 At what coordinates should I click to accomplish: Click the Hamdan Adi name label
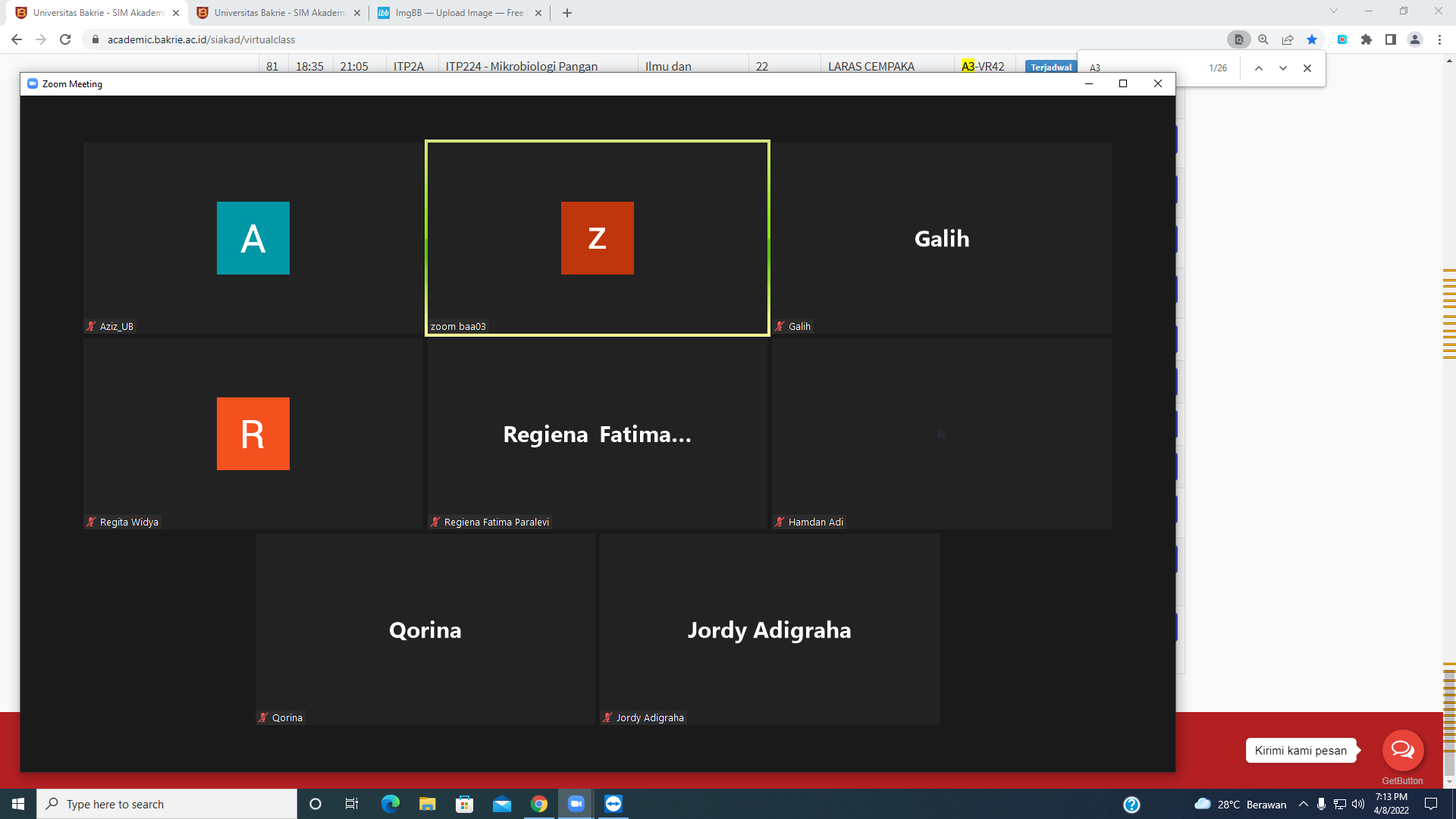tap(816, 522)
